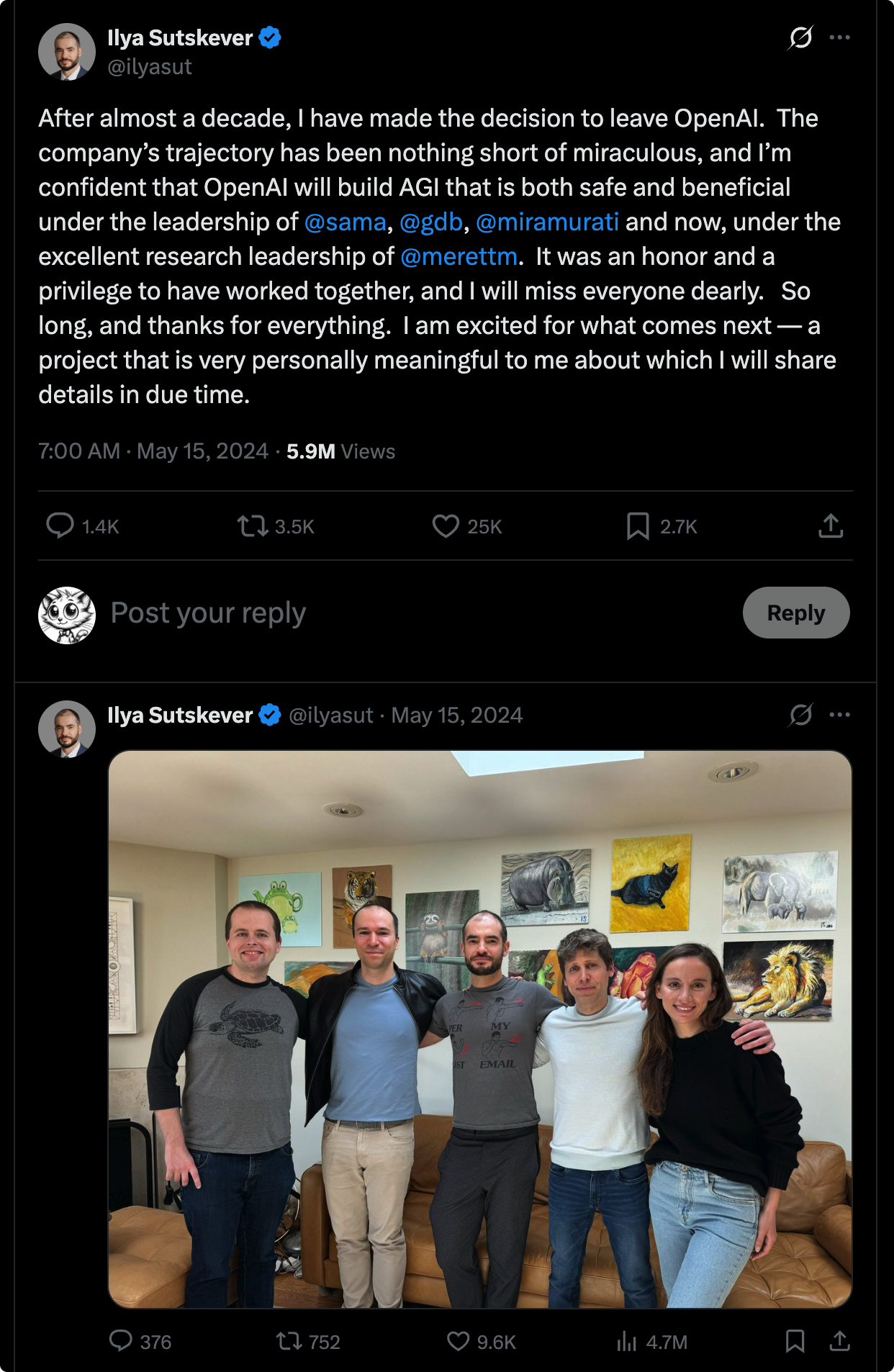Open more options on the photo post
The image size is (894, 1372).
(x=840, y=715)
